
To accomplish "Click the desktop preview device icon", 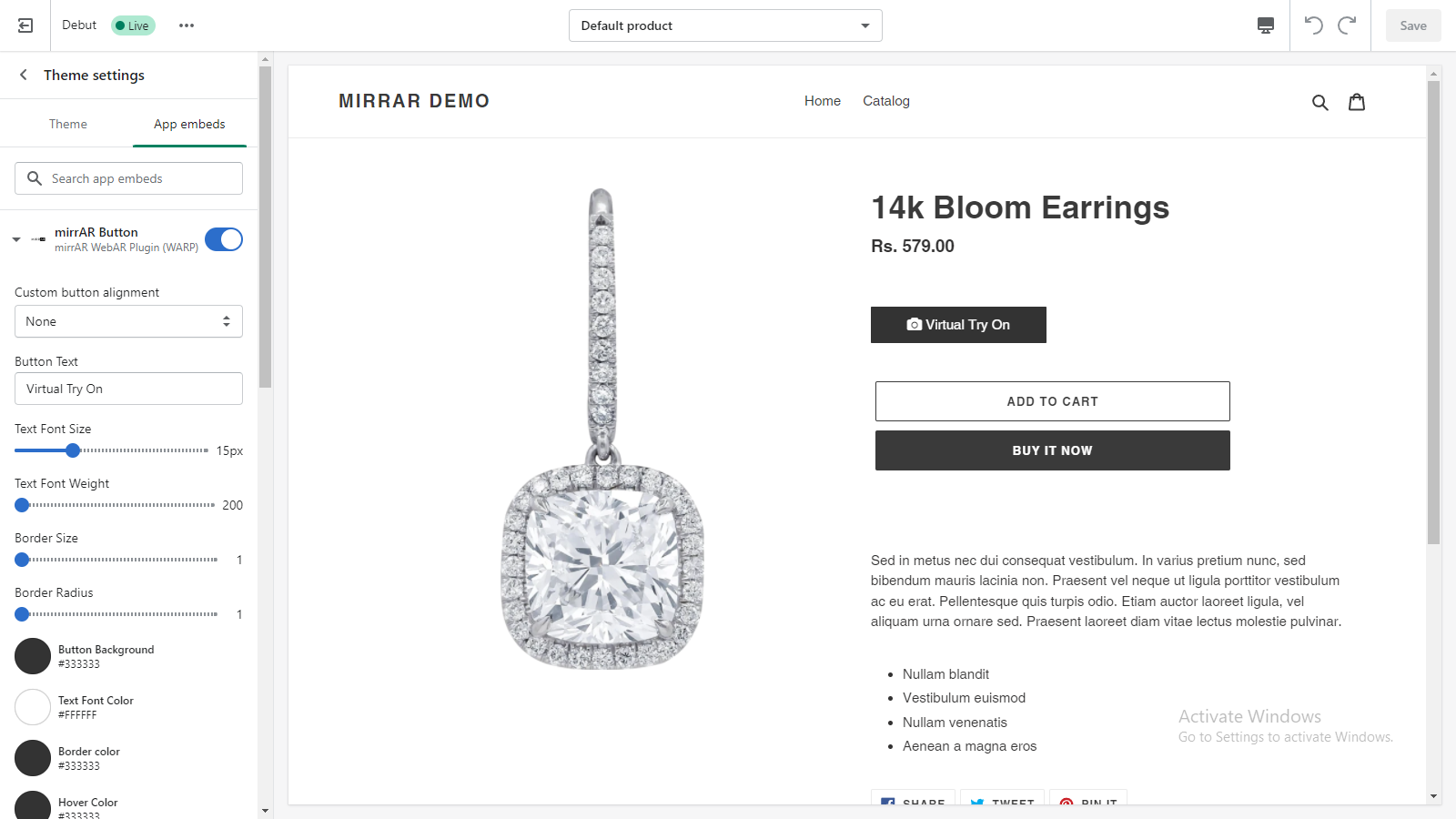I will (1266, 25).
